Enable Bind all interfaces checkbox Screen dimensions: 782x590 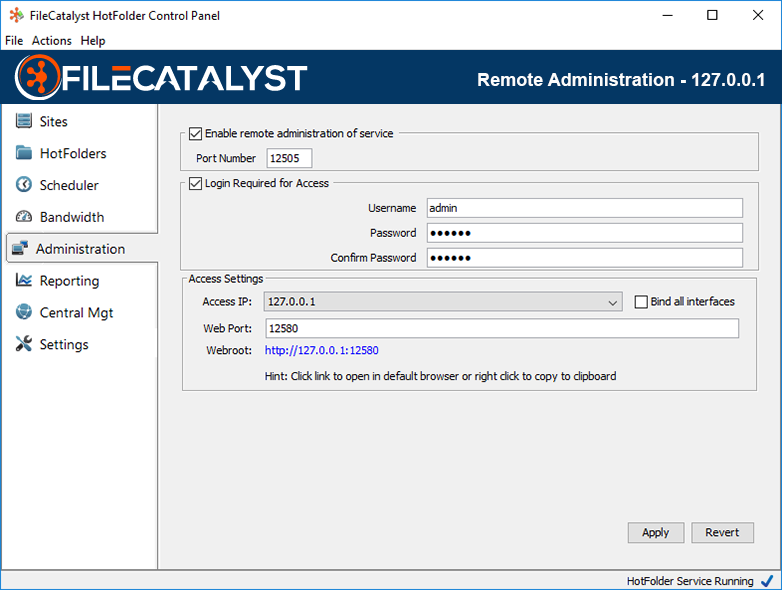click(x=642, y=302)
